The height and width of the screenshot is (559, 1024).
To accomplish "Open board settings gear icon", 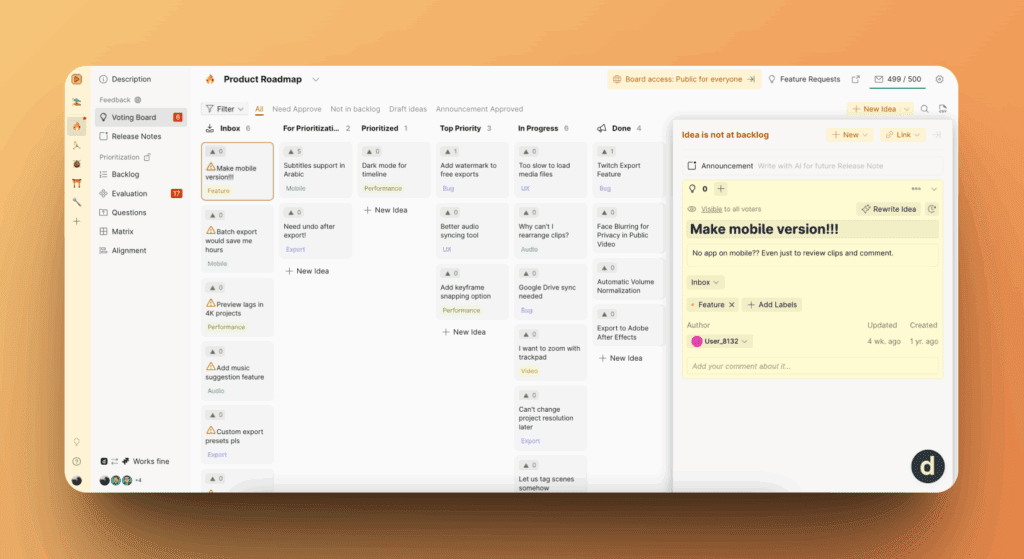I will pyautogui.click(x=939, y=79).
